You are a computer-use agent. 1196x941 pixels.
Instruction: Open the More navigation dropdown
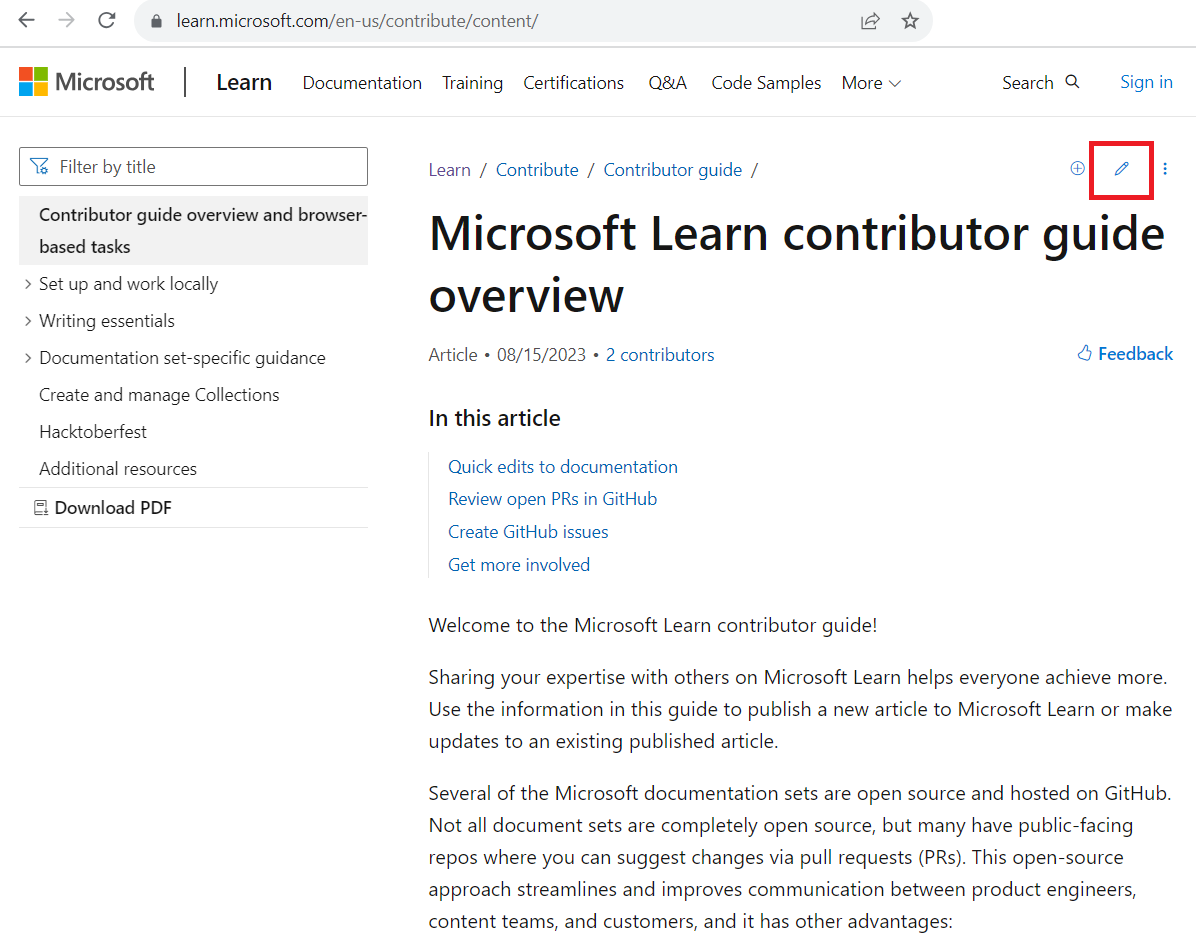[869, 83]
